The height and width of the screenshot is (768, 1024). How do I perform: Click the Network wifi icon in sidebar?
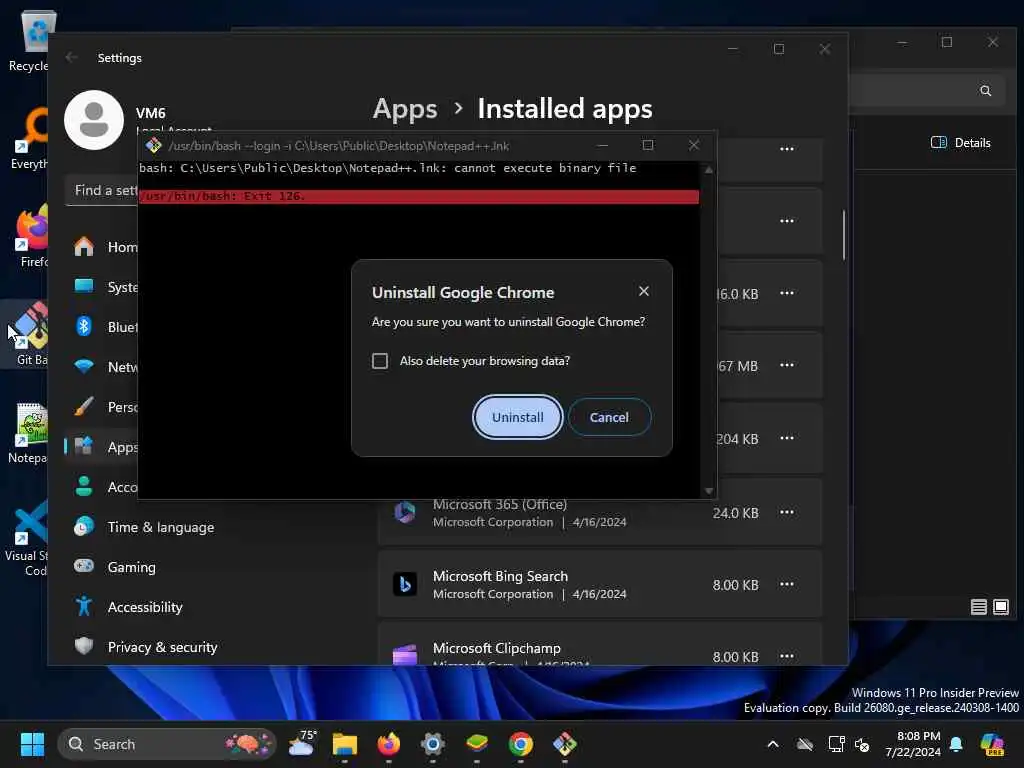84,366
